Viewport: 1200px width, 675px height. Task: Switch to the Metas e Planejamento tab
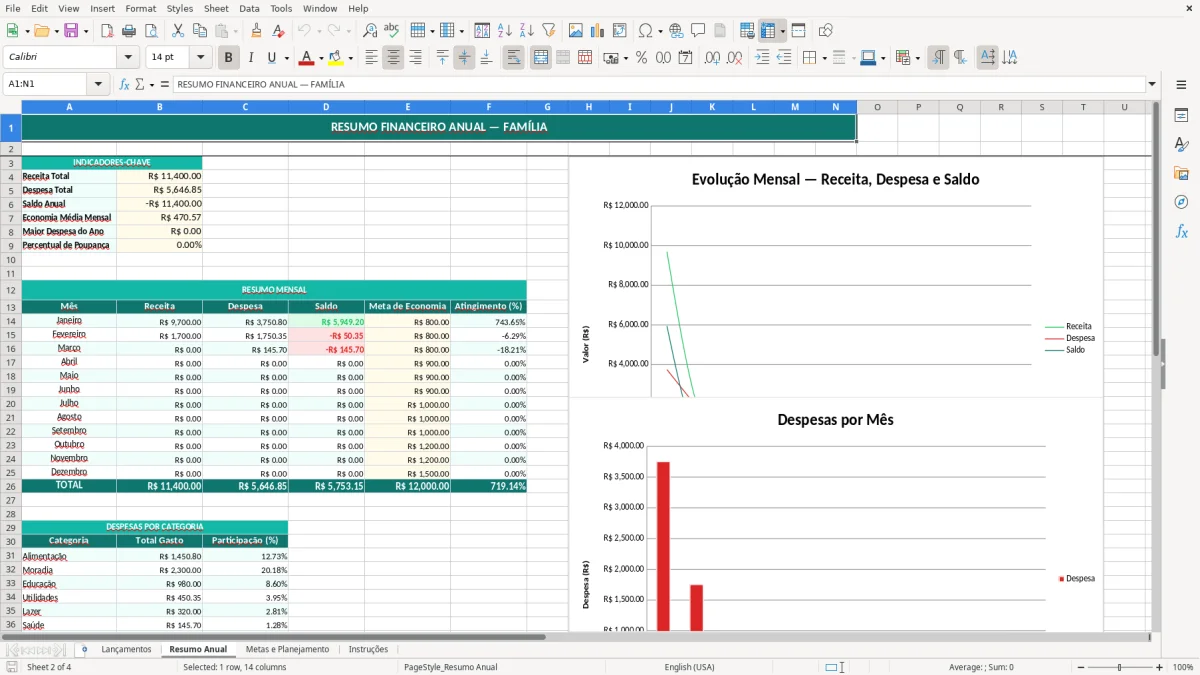(287, 649)
